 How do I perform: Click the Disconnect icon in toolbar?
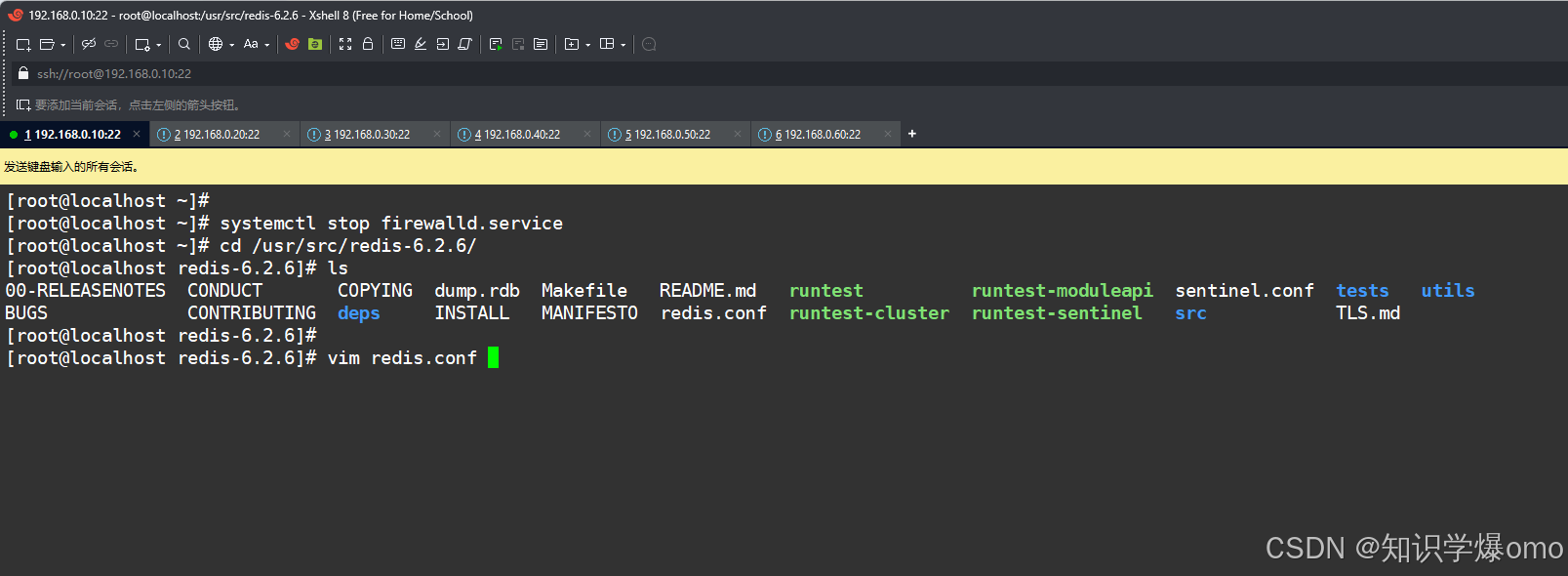pos(89,44)
